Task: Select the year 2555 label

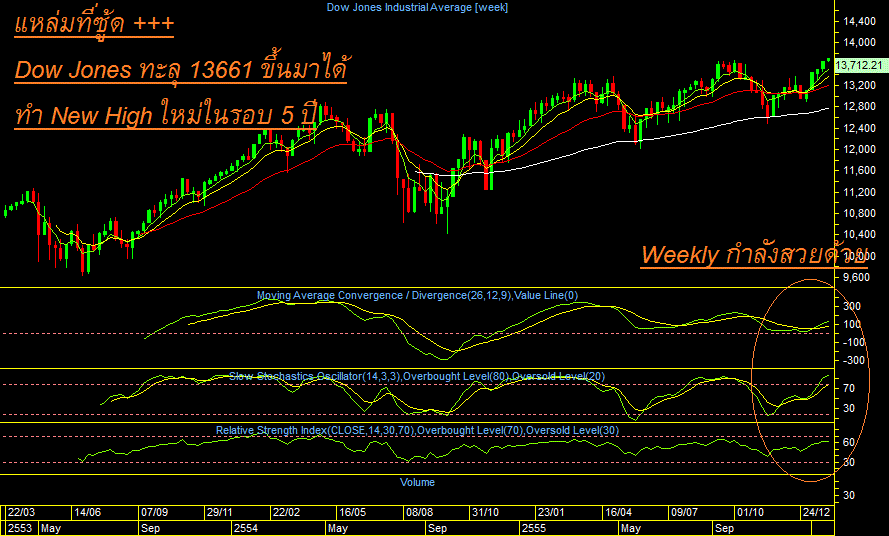Action: pyautogui.click(x=534, y=529)
